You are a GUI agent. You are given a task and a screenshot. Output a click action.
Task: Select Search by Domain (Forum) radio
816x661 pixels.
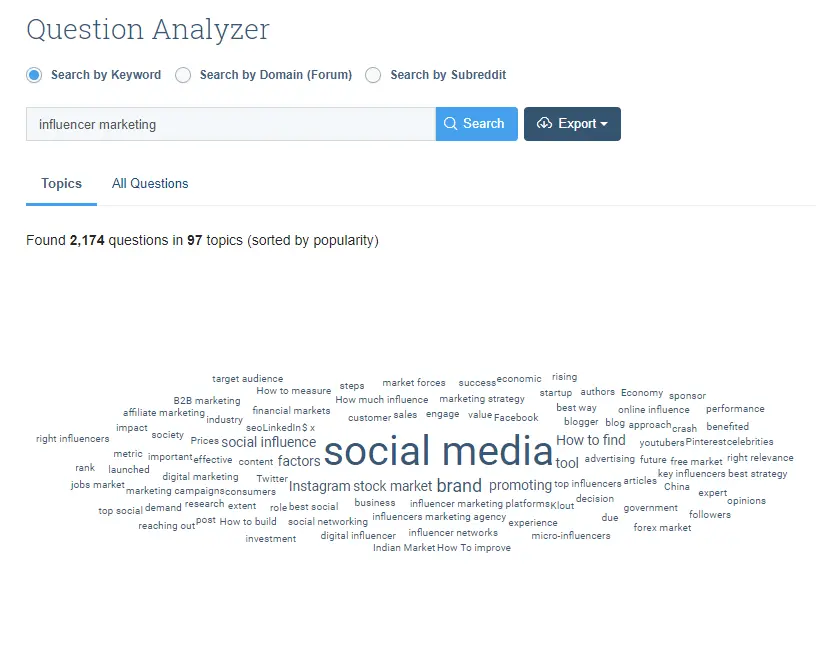(183, 75)
